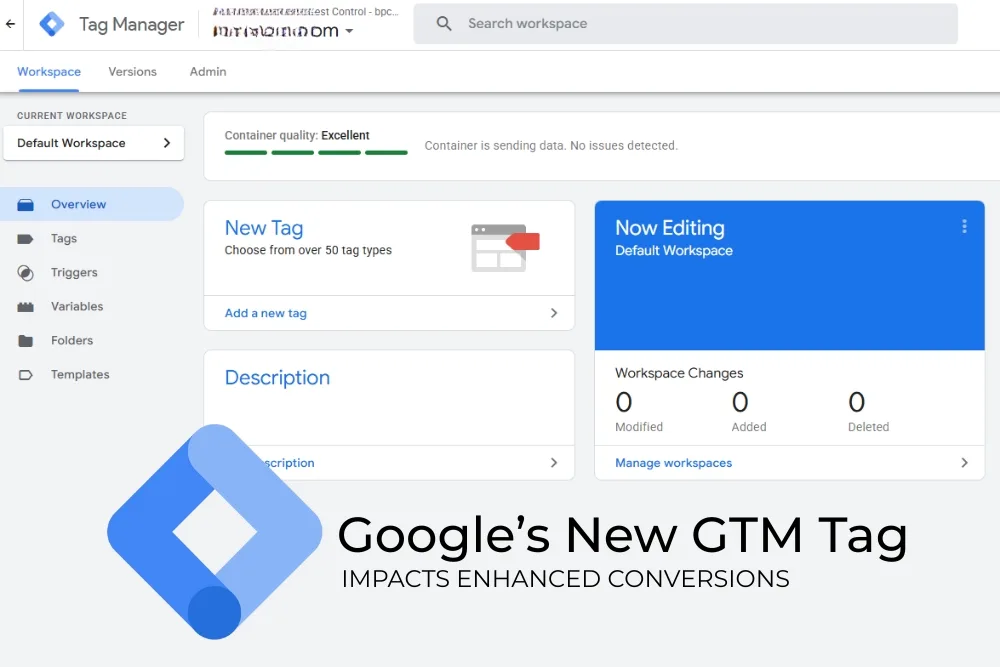Open Variables in the sidebar
Screen dimensions: 1000x667
point(77,306)
